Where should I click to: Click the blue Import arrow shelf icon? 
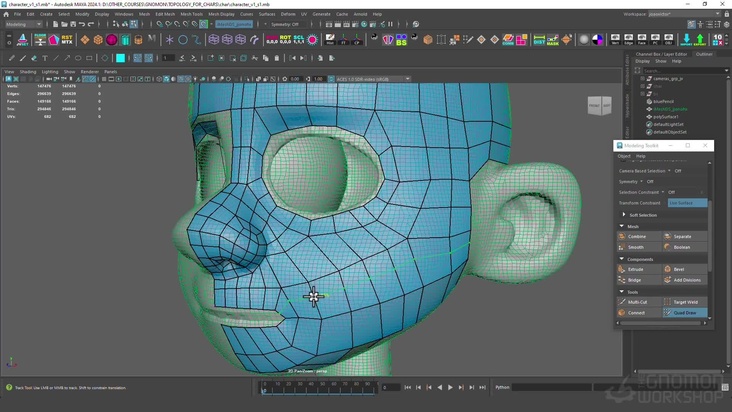[x=686, y=40]
